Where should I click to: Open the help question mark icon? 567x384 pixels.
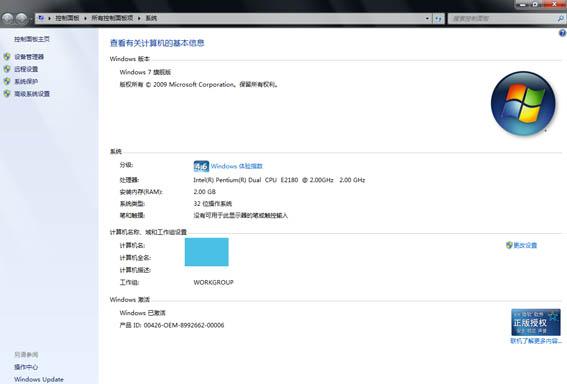pyautogui.click(x=562, y=33)
